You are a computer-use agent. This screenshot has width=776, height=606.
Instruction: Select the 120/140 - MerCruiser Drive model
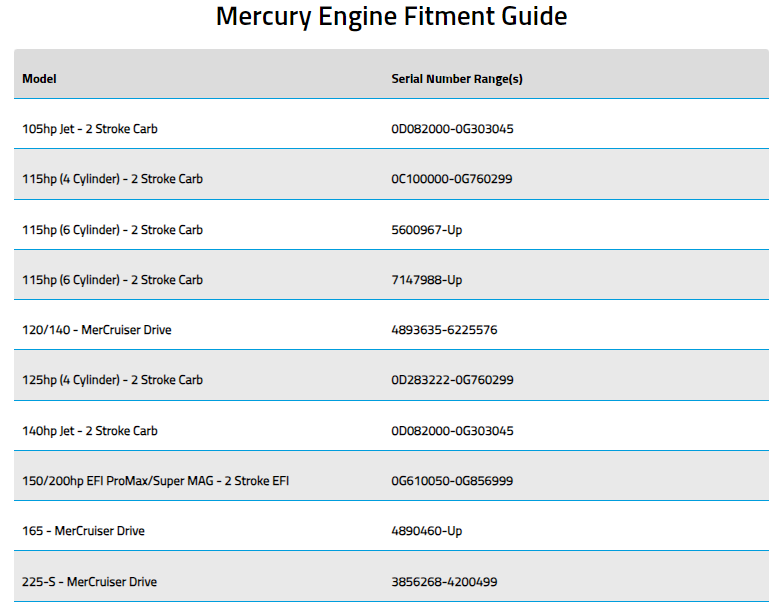tap(96, 330)
